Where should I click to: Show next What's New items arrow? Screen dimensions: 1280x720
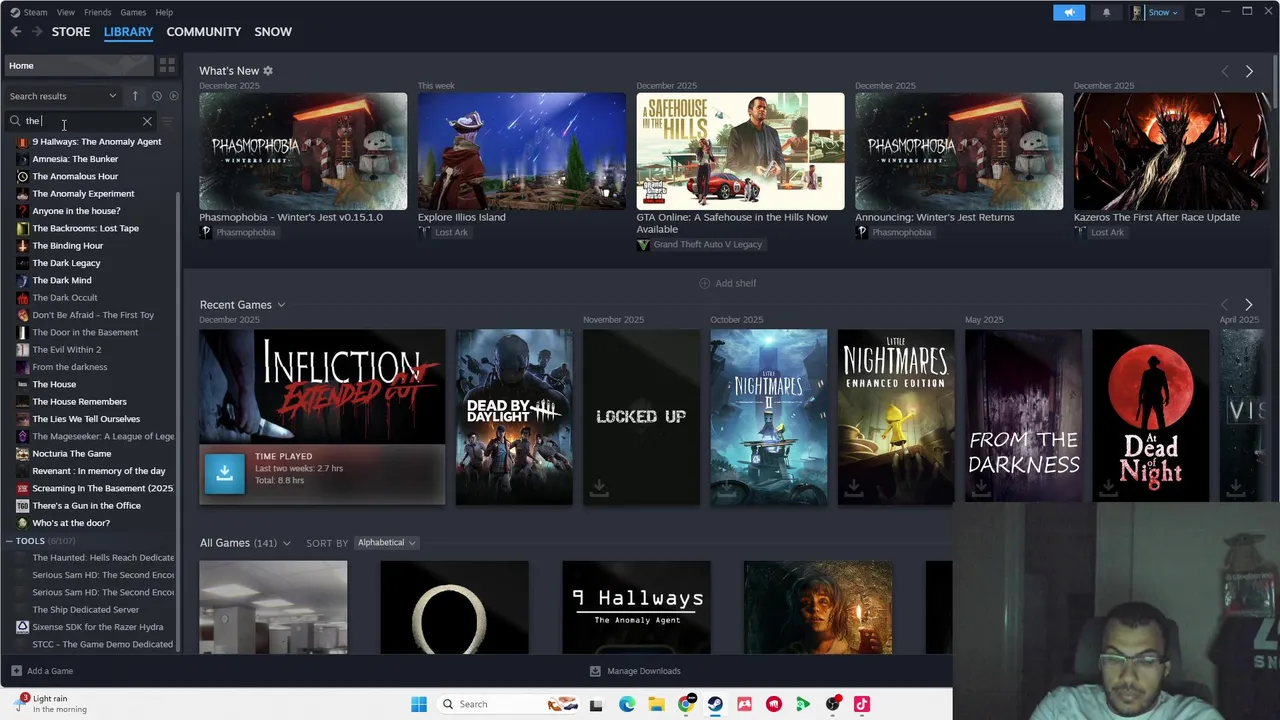[1249, 71]
